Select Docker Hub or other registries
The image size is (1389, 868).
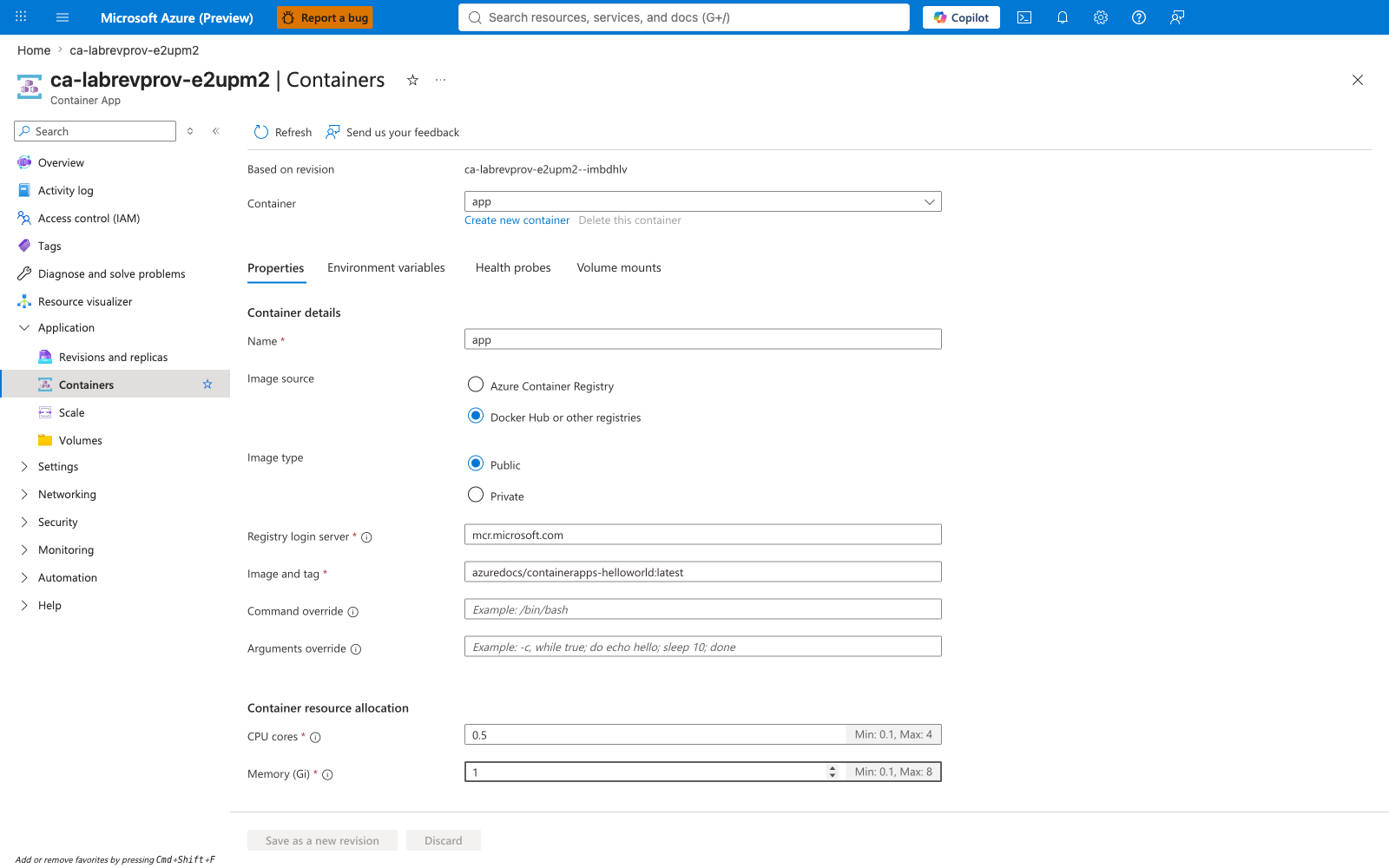click(476, 416)
